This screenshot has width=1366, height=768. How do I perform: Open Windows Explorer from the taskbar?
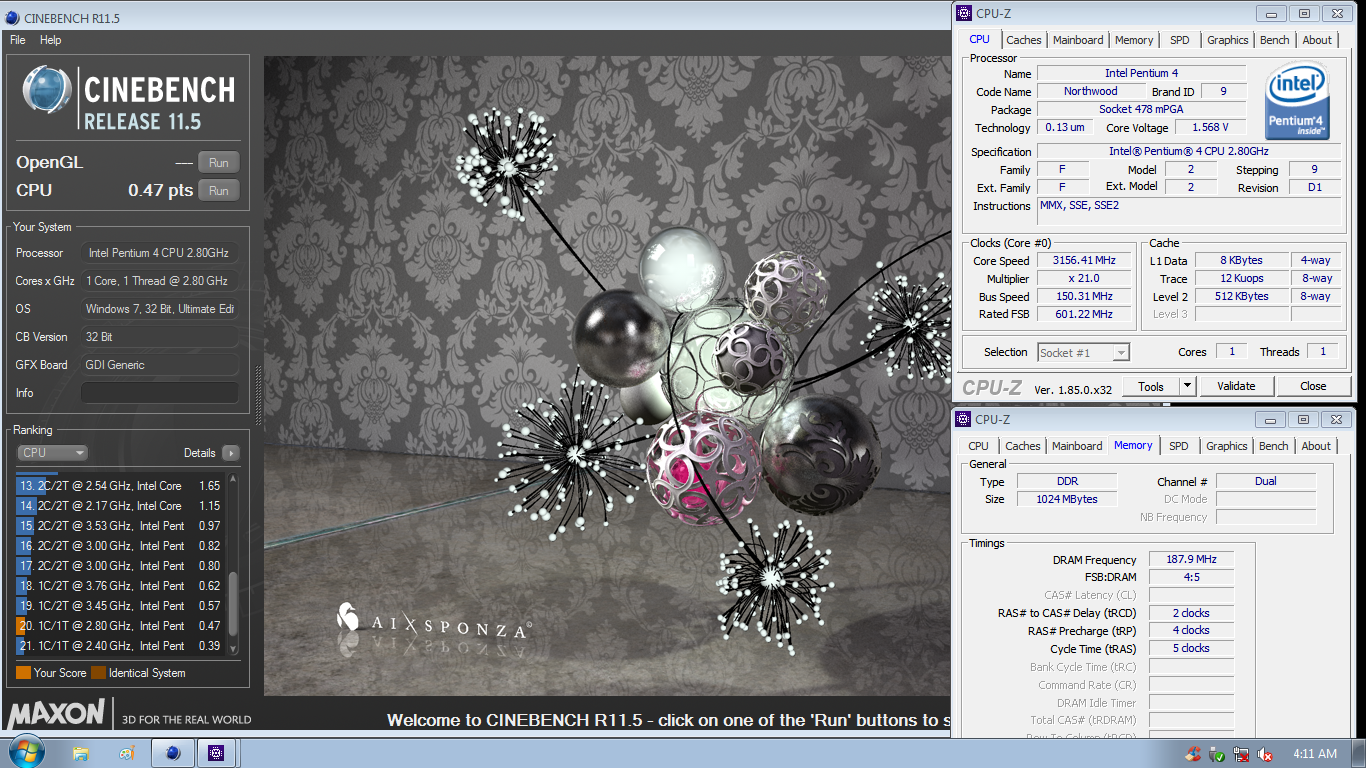click(x=82, y=753)
